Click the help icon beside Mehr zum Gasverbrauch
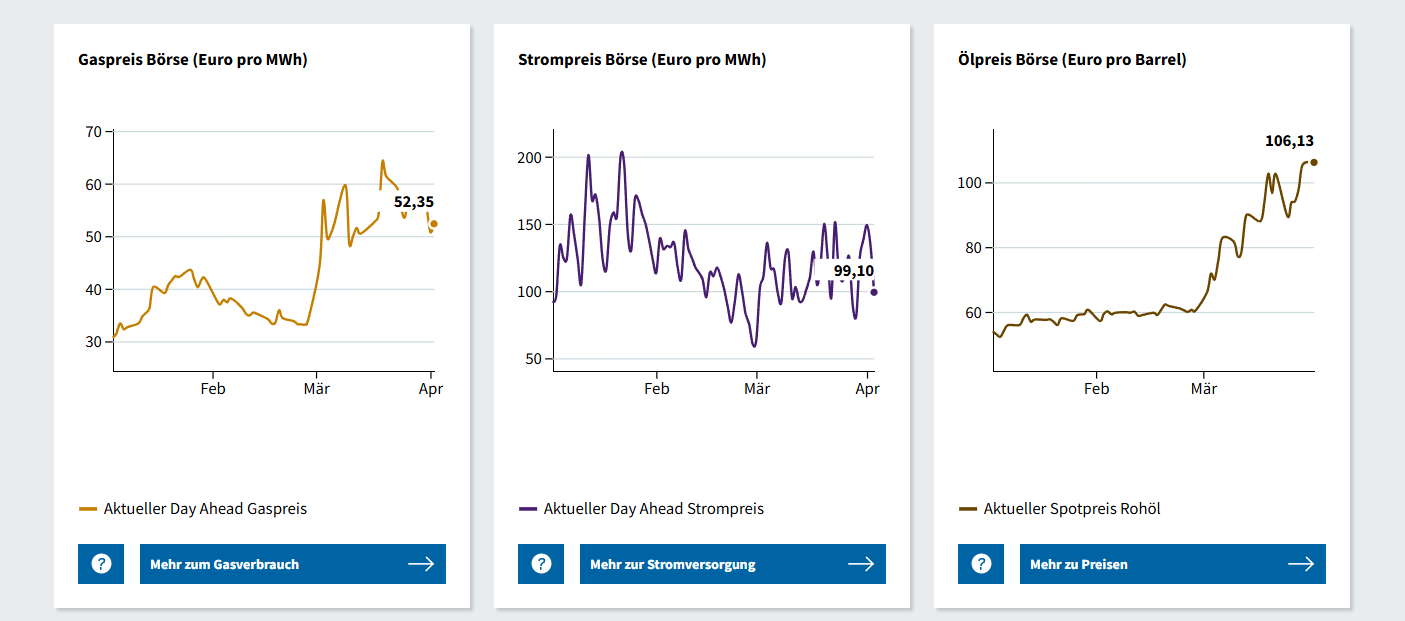1405x621 pixels. tap(100, 563)
